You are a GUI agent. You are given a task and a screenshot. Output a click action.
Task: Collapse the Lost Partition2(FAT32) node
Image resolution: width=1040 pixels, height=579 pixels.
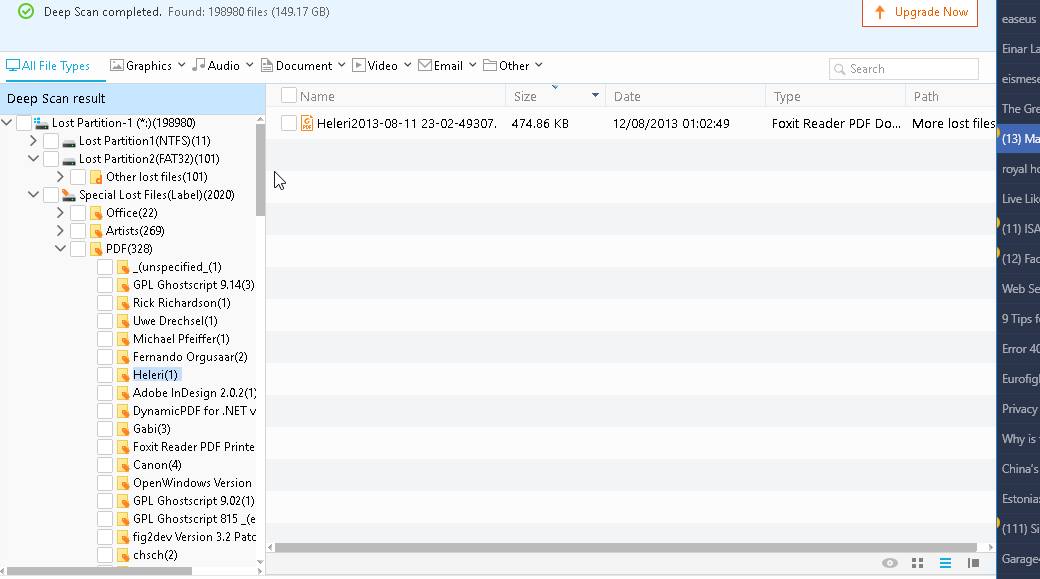click(33, 159)
